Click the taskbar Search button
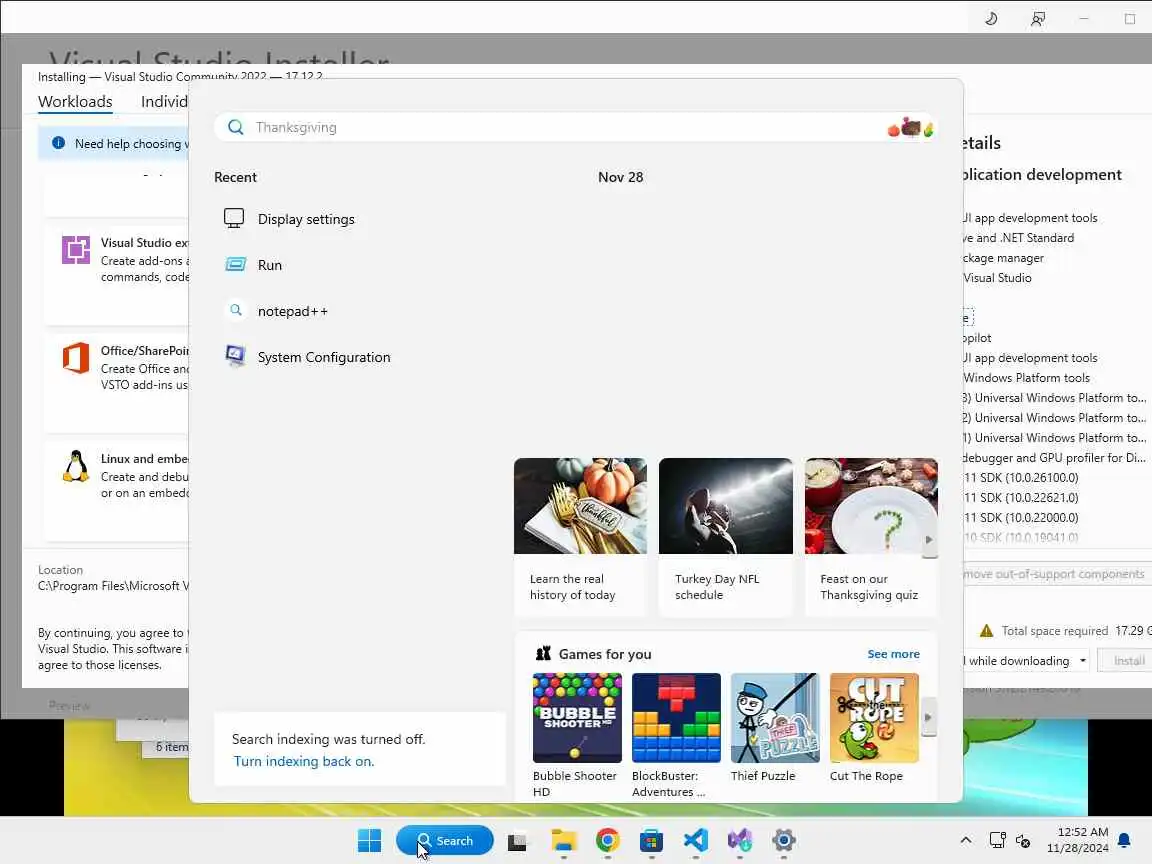1152x864 pixels. [444, 840]
